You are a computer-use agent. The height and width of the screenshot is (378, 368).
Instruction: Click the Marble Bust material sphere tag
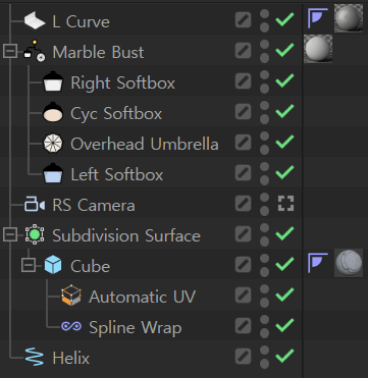coord(318,49)
